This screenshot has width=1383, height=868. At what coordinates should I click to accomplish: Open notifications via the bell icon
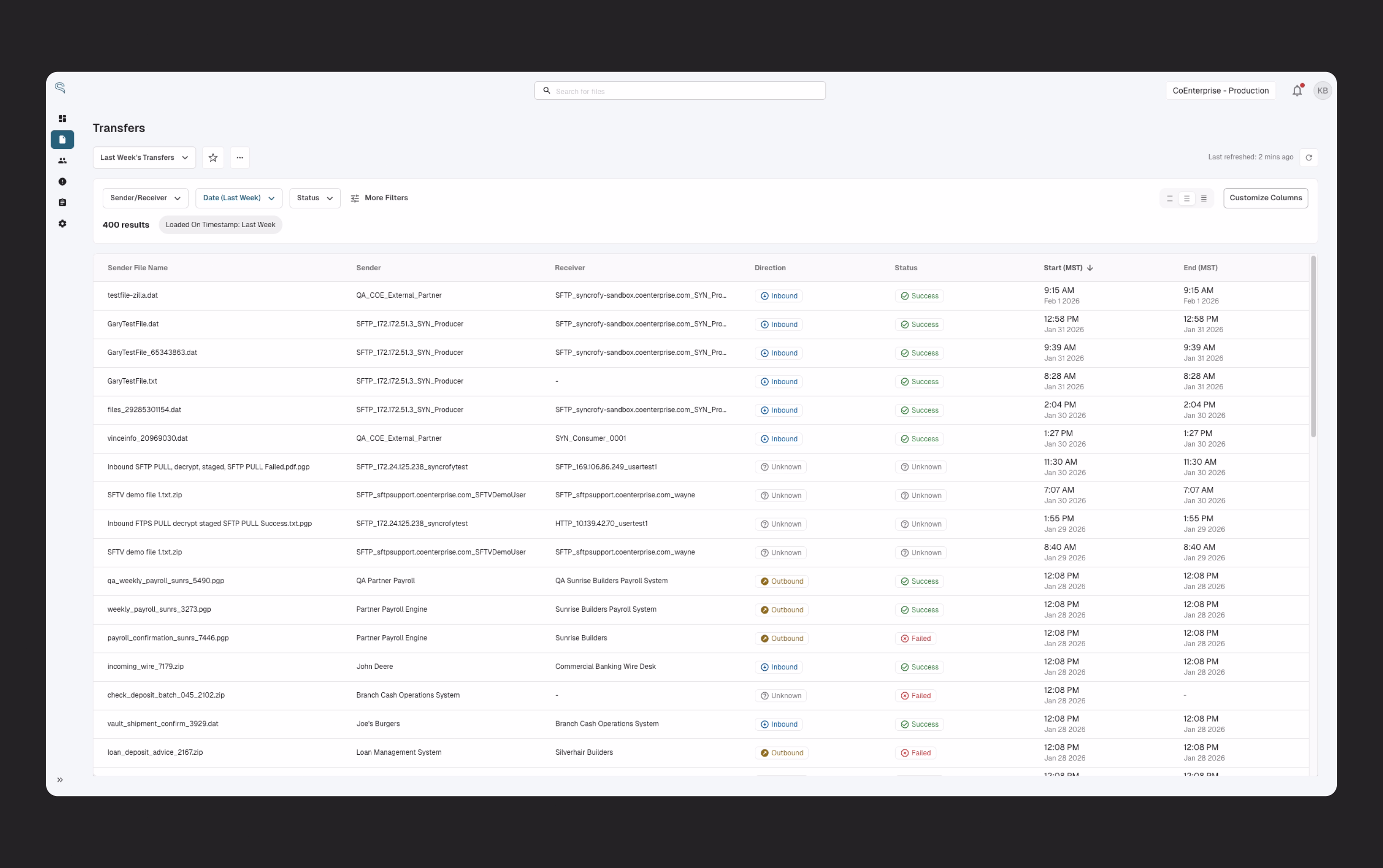1297,90
